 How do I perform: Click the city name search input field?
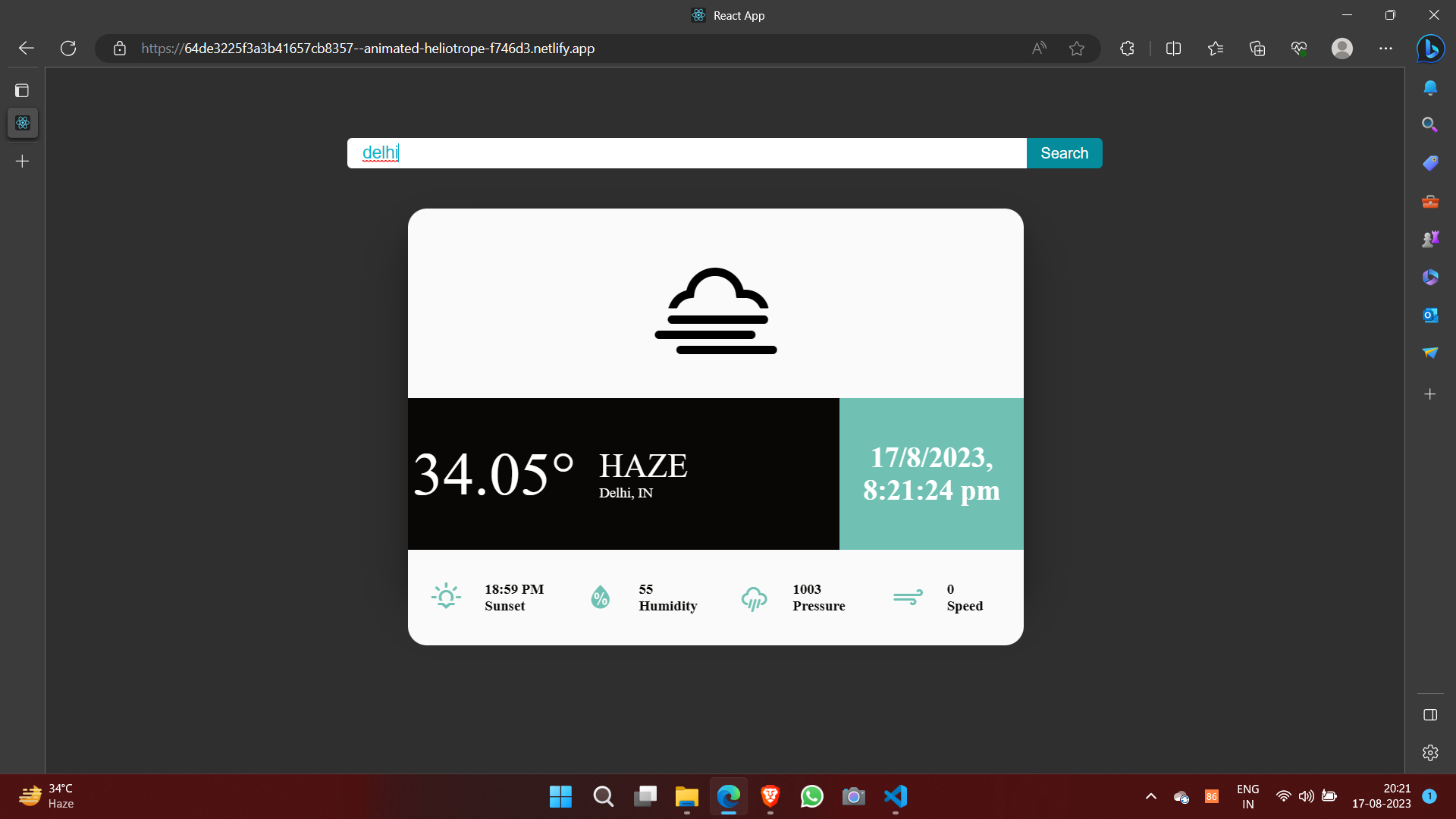(x=682, y=152)
